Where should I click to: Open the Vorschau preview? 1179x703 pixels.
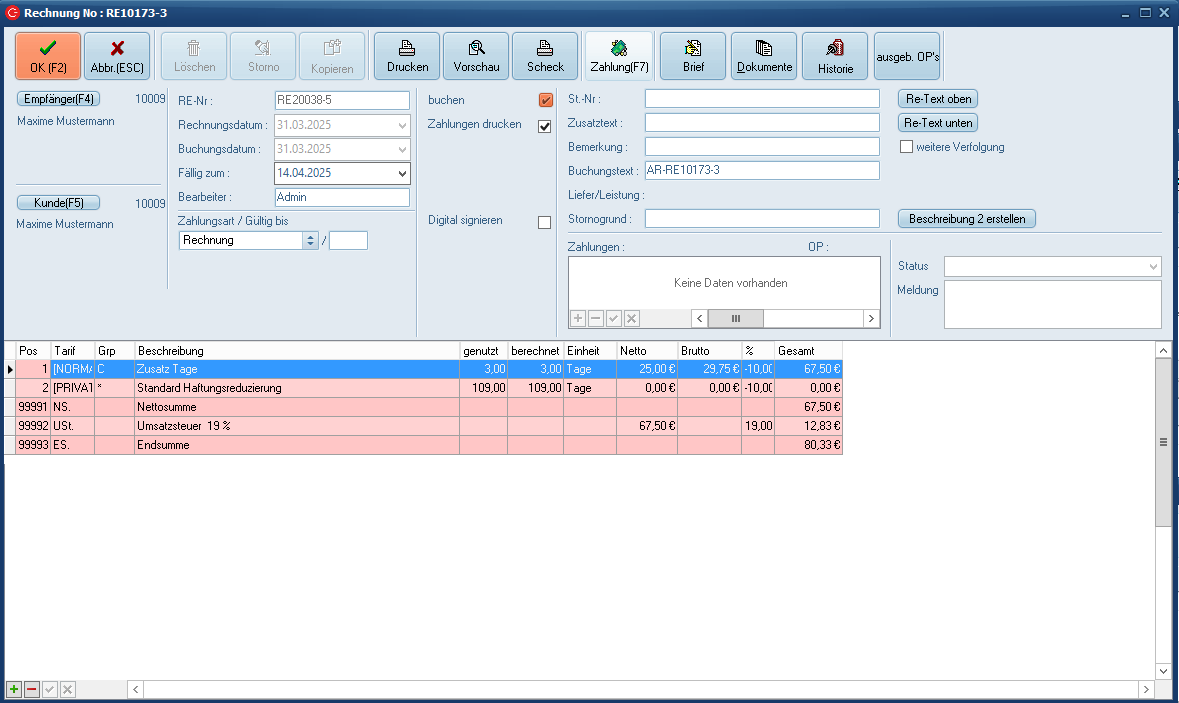[476, 56]
